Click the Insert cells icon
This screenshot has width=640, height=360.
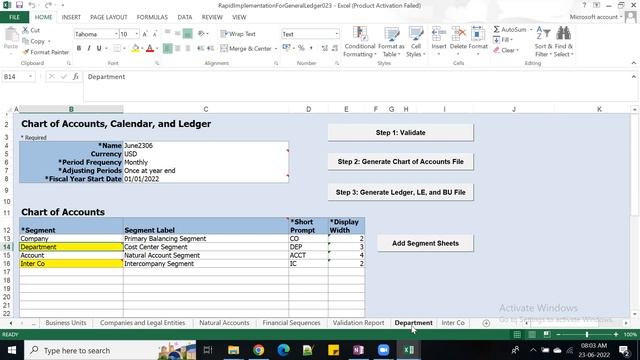point(439,34)
